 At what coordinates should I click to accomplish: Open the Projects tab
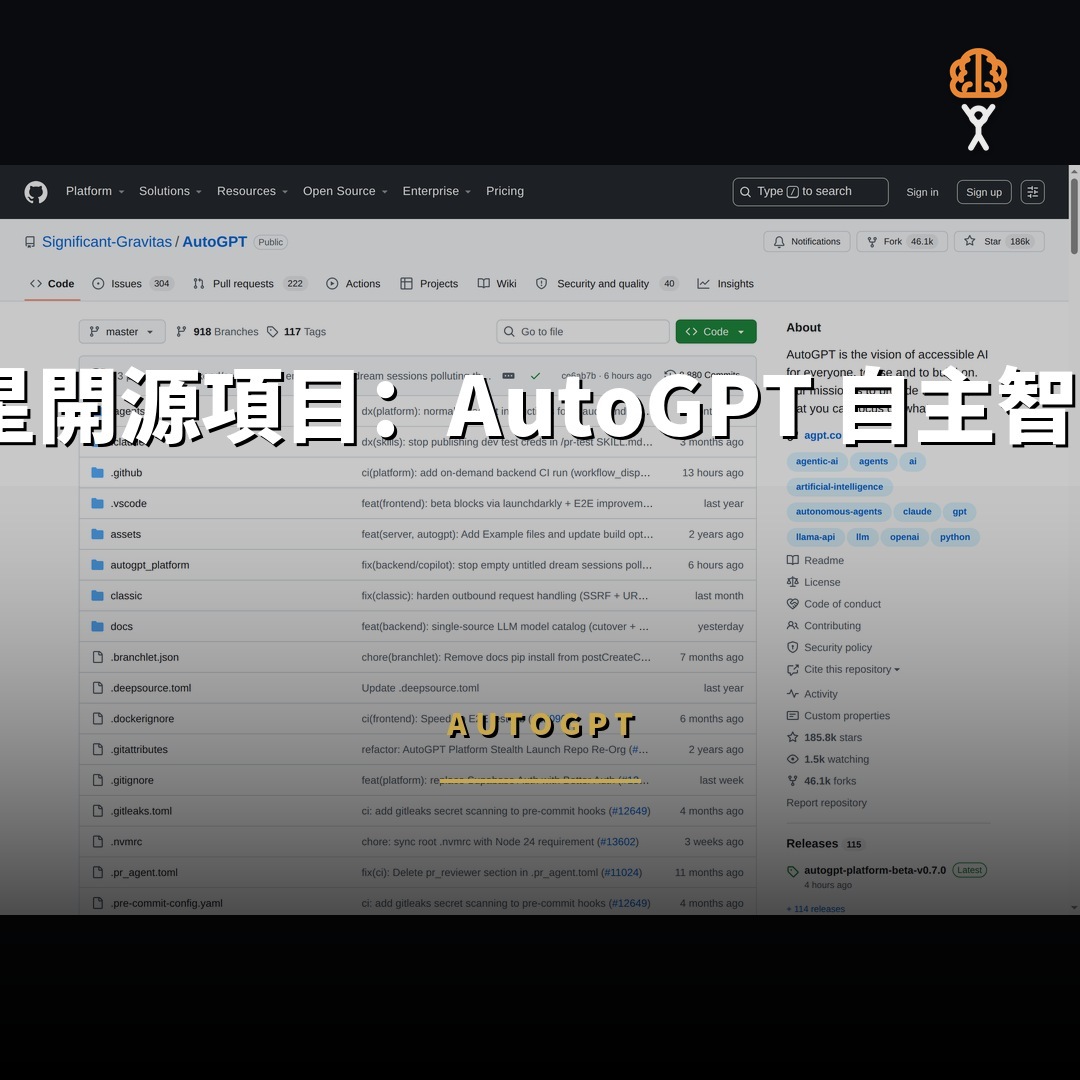(x=429, y=284)
